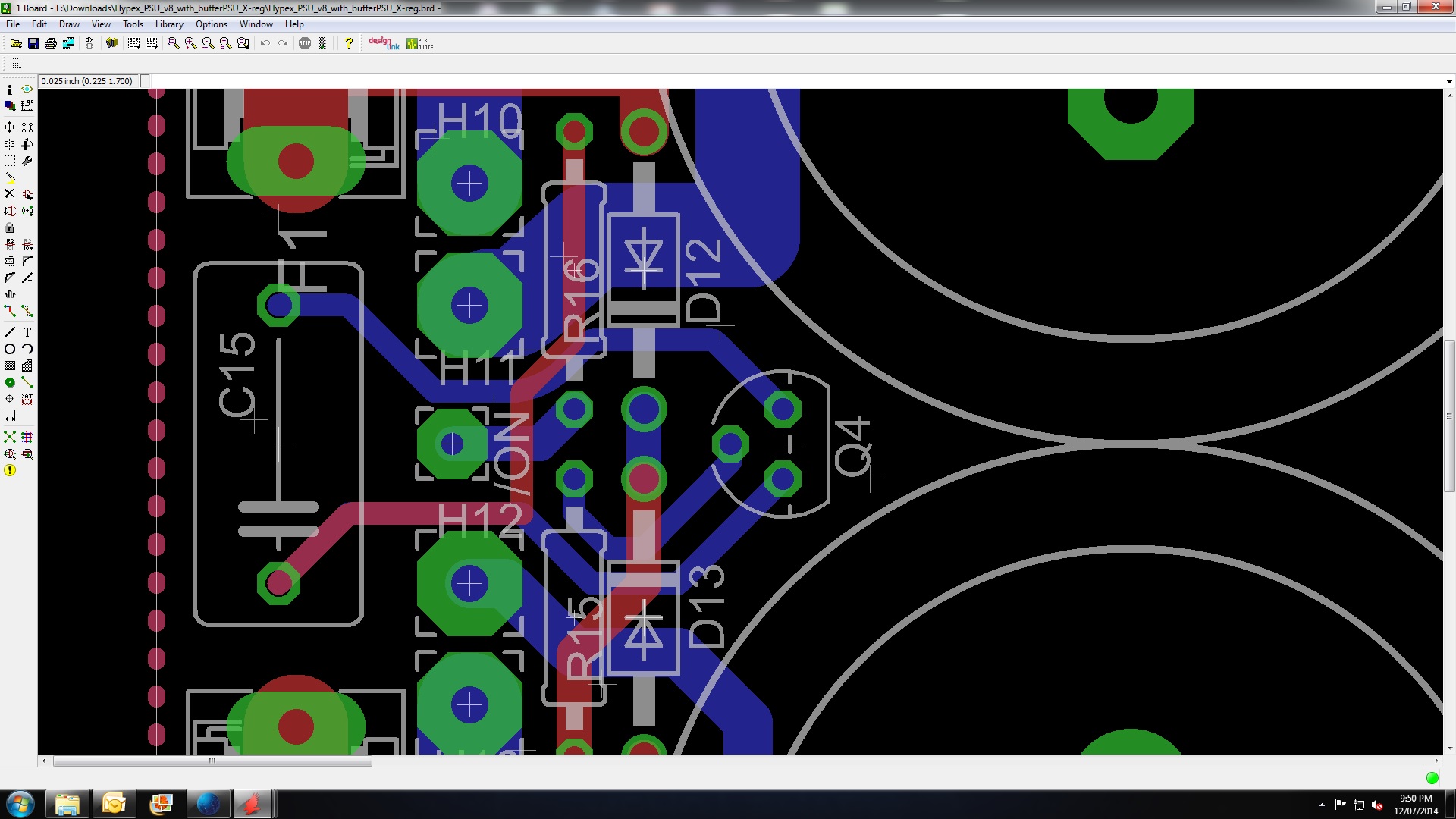The height and width of the screenshot is (819, 1456).
Task: Select the Rectangle tool
Action: 10,366
